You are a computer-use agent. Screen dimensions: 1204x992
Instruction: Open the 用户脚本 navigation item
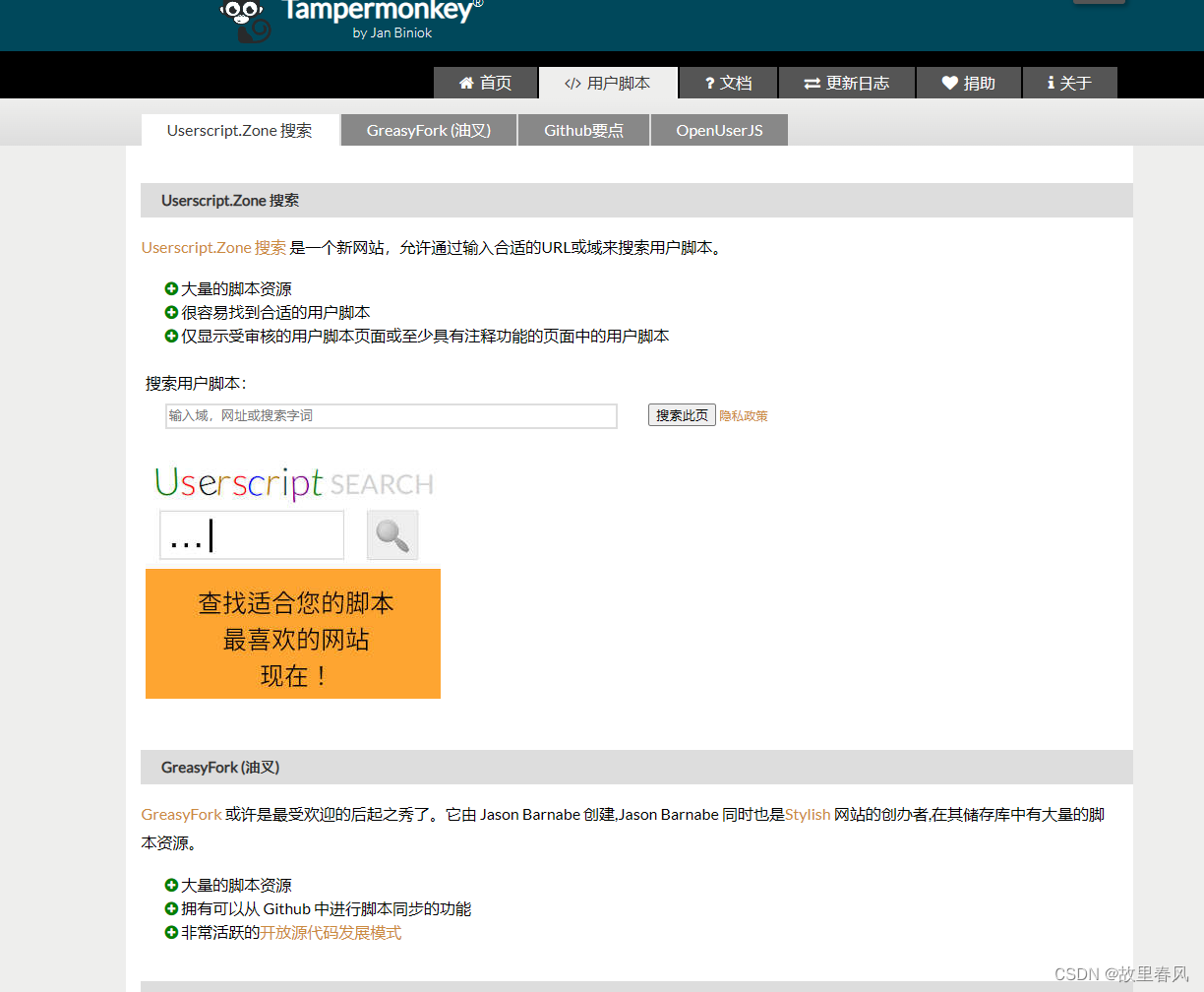tap(608, 83)
